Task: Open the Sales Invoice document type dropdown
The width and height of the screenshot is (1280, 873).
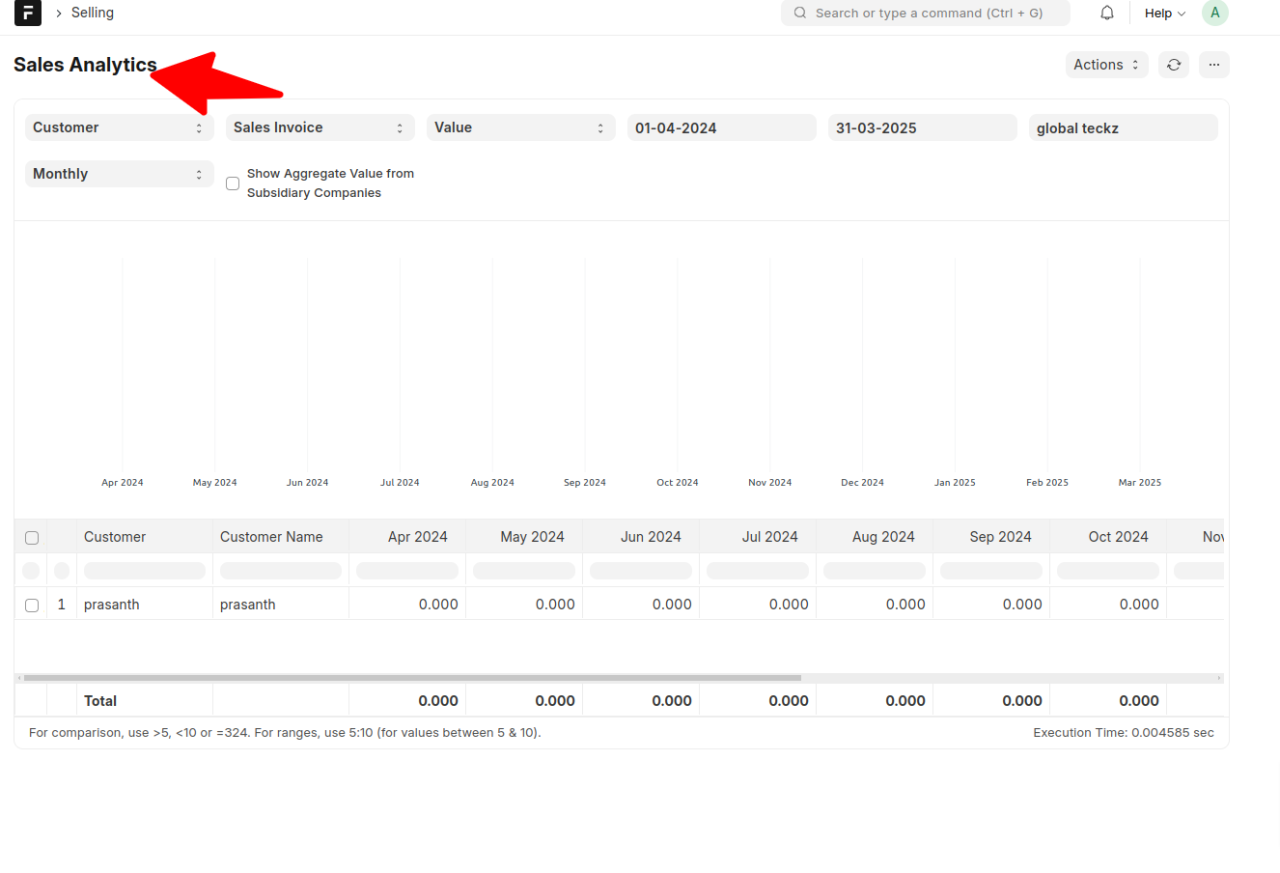Action: [320, 128]
